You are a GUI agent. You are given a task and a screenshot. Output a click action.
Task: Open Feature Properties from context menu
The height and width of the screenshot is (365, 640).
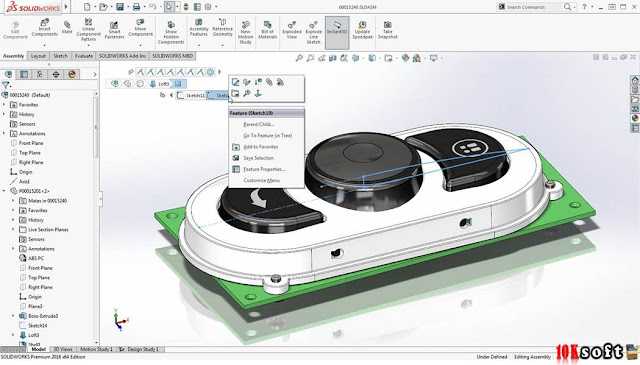pyautogui.click(x=264, y=169)
